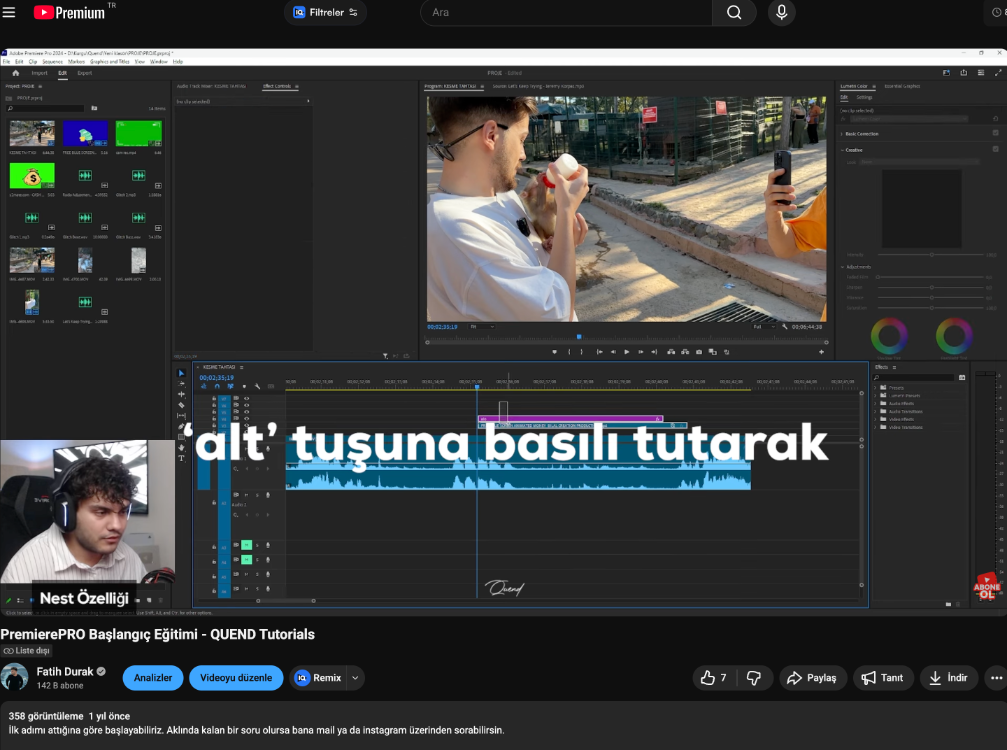This screenshot has width=1007, height=750.
Task: Open the Window menu in Premiere
Action: click(x=159, y=62)
